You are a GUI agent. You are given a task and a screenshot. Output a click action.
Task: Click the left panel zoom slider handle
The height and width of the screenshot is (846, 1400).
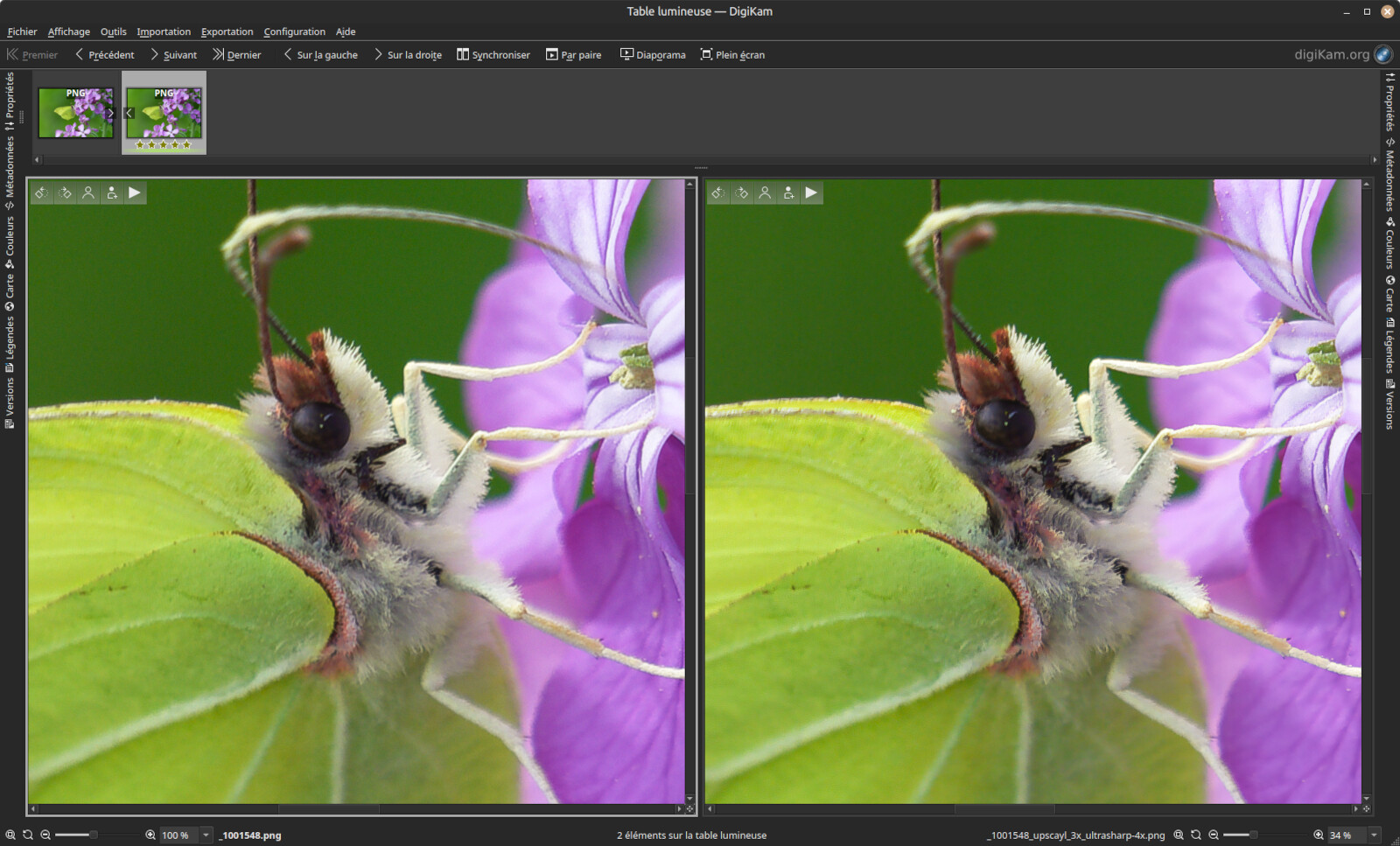tap(93, 835)
